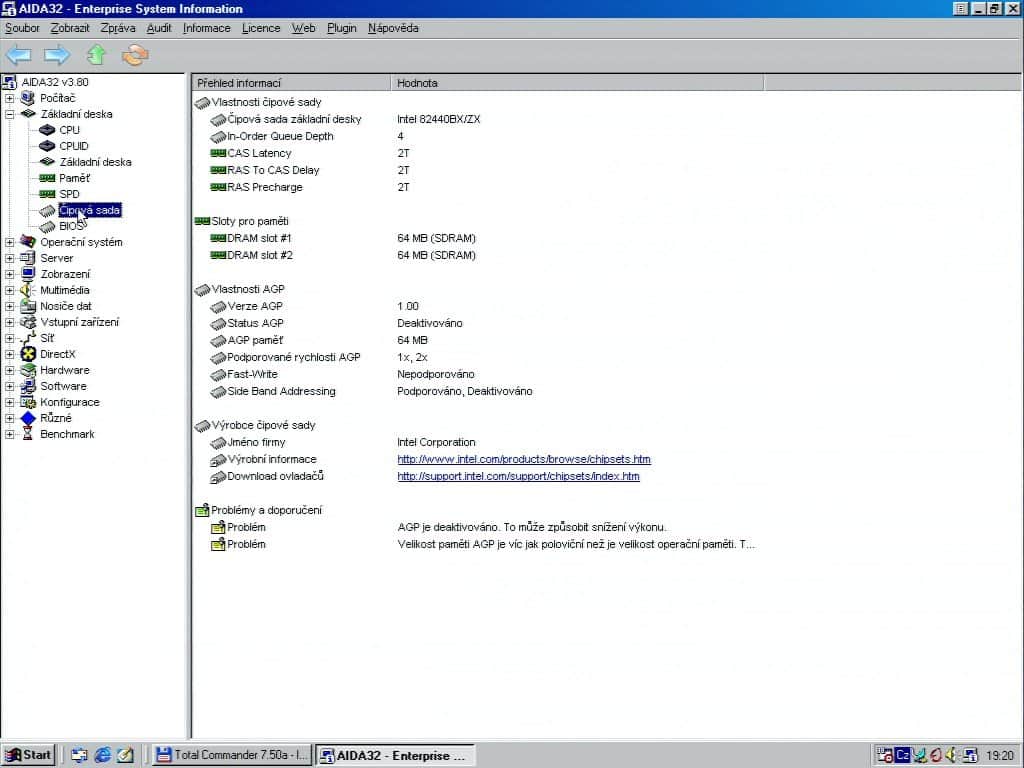Click the Refresh toolbar icon
Image resolution: width=1024 pixels, height=768 pixels.
tap(135, 55)
